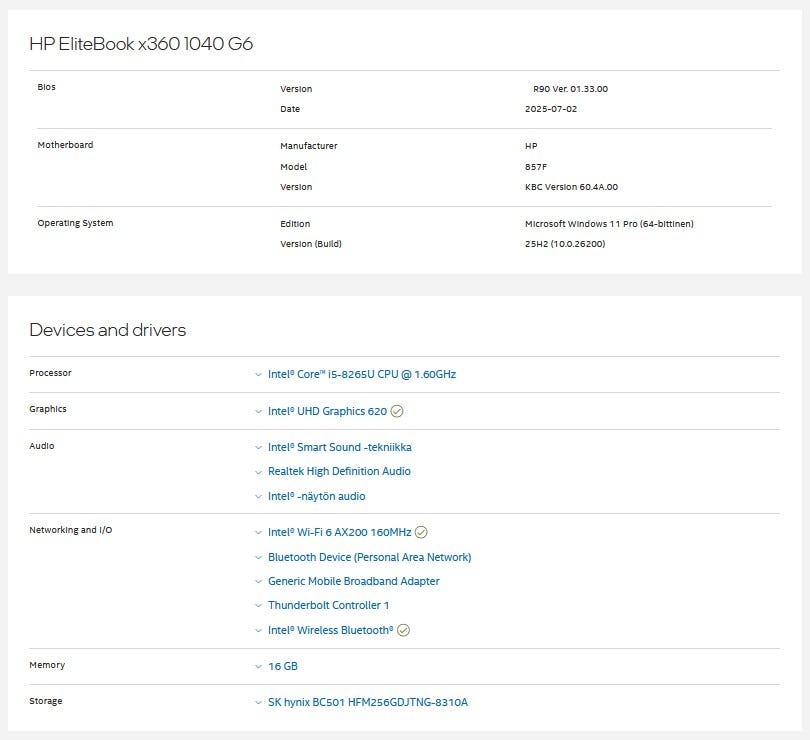Click the HP EliteBook x360 1040 G6 heading
Screen dimensions: 810x740
148,44
